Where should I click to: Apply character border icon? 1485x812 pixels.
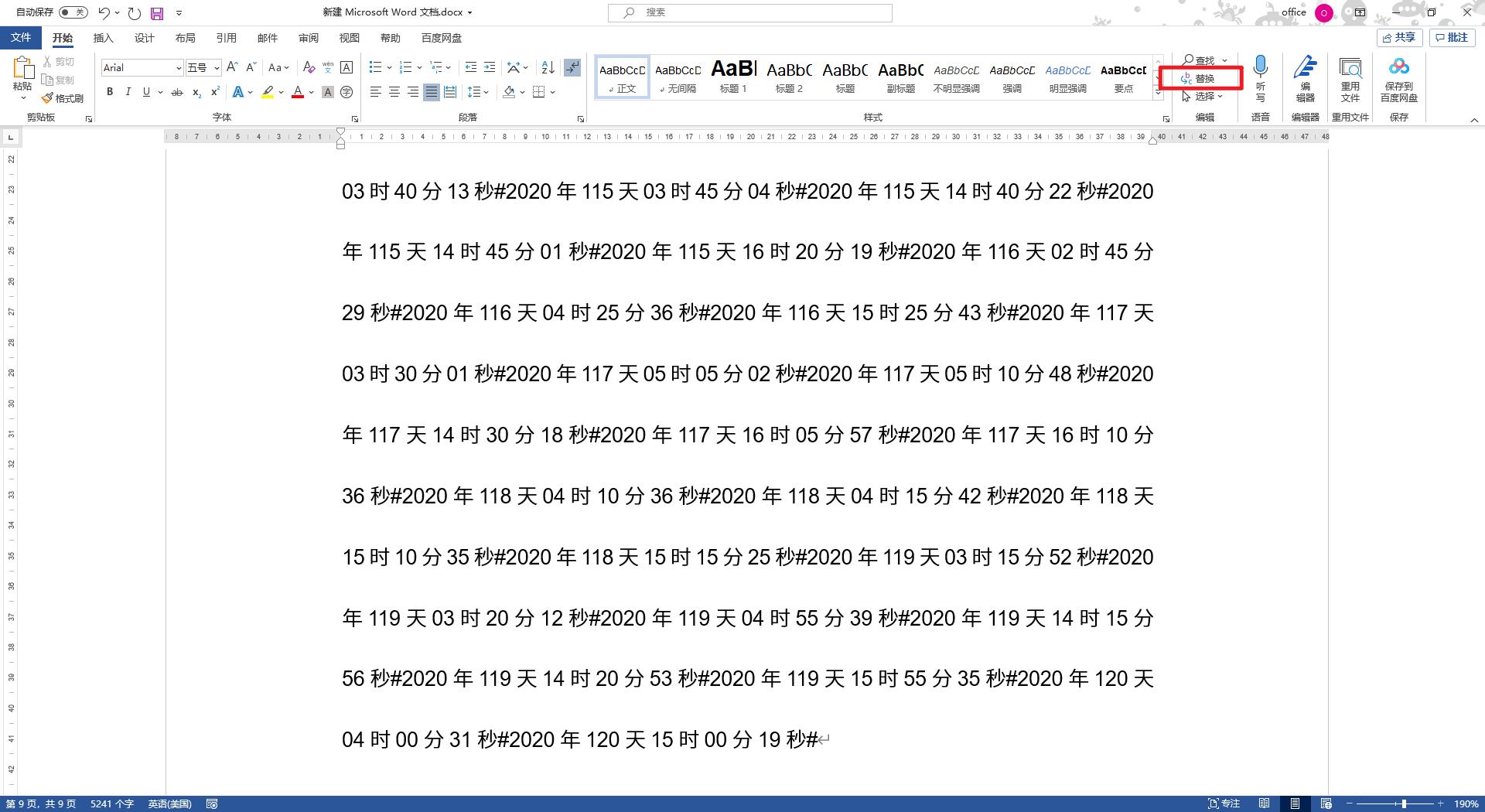(x=346, y=68)
